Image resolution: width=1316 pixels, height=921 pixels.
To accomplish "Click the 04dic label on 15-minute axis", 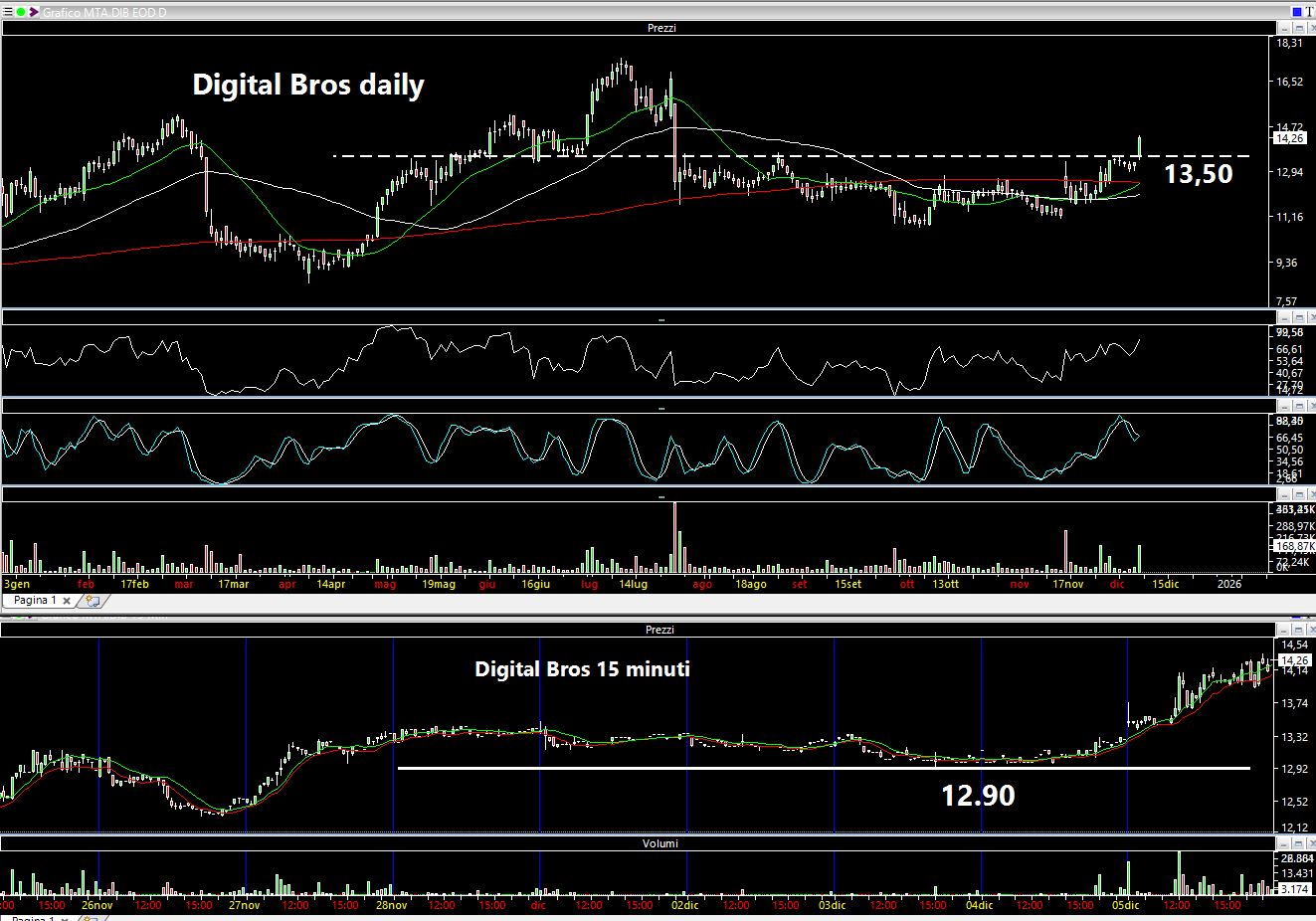I will [x=980, y=906].
